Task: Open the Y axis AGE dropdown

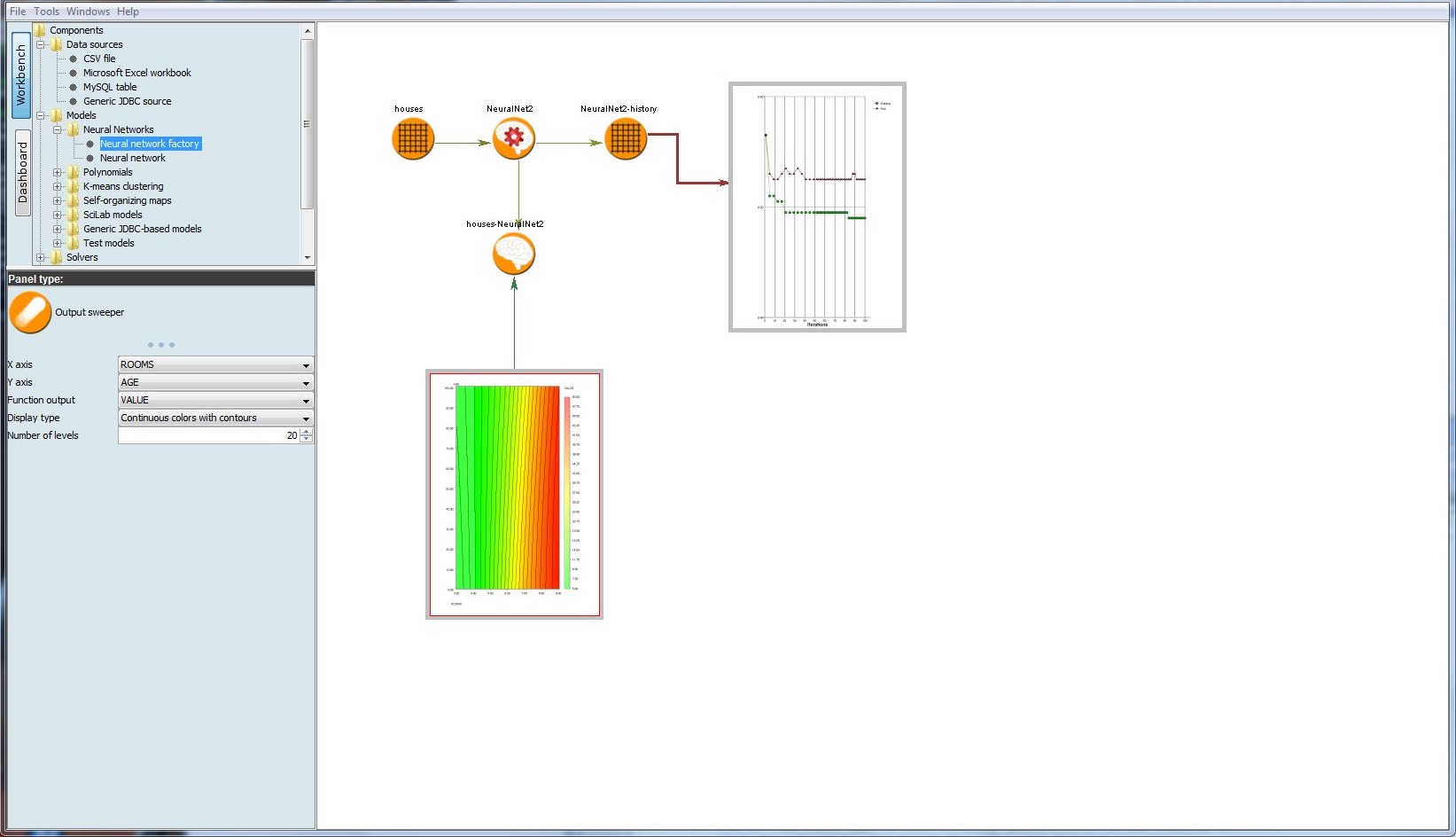Action: tap(306, 382)
